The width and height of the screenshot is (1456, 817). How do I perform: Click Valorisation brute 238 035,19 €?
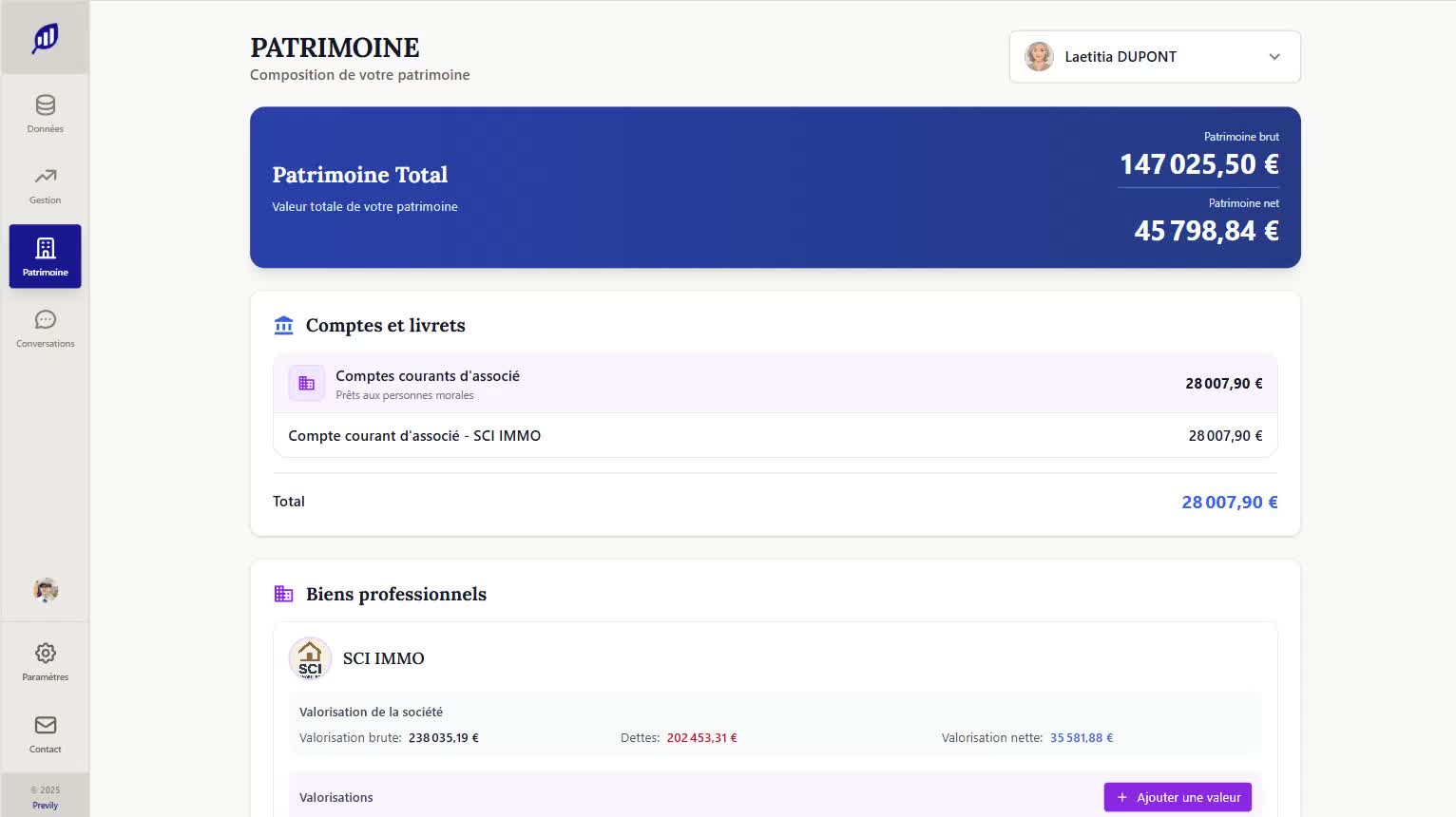click(x=444, y=738)
